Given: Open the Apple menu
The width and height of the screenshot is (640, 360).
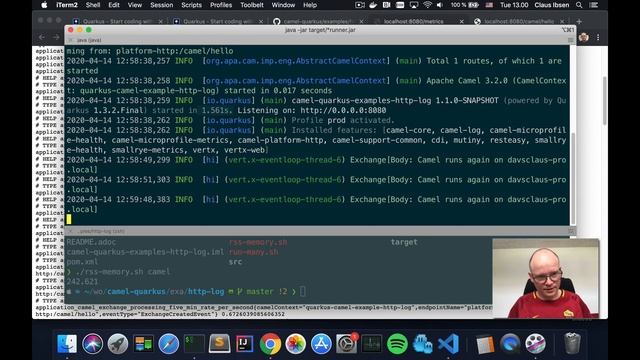Looking at the screenshot, I should tap(44, 5).
